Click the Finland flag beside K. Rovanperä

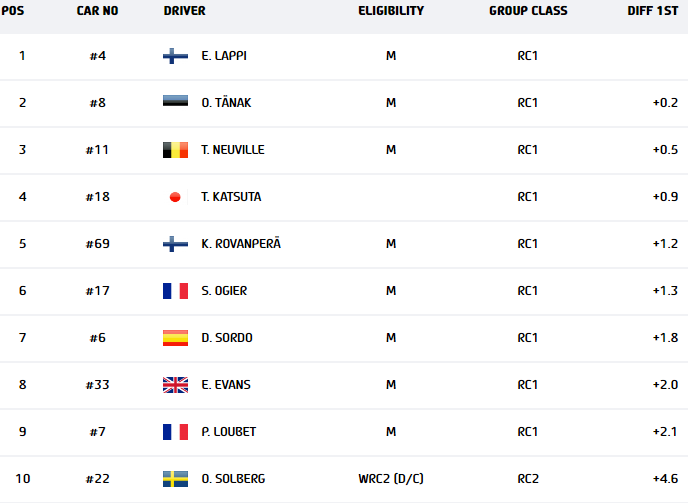(x=175, y=244)
